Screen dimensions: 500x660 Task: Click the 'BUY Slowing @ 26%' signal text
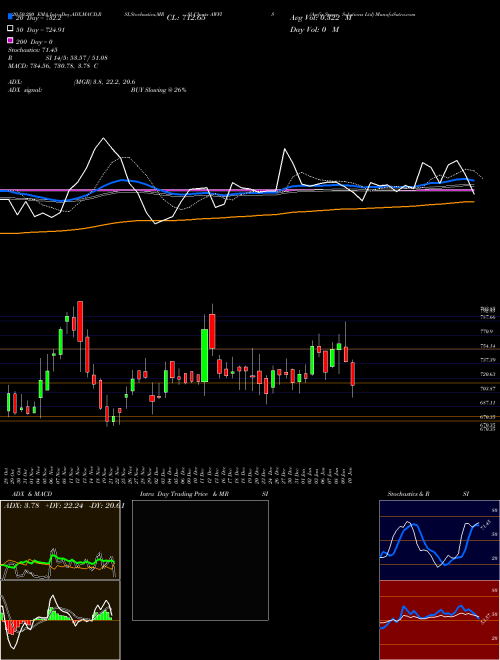click(158, 90)
